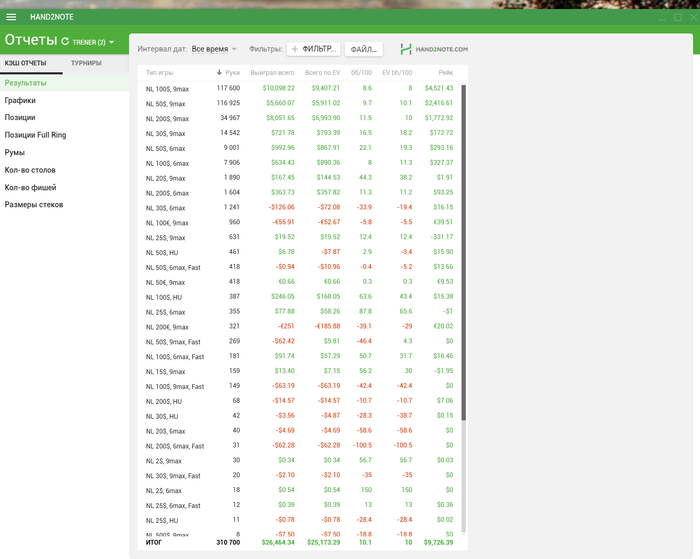Image resolution: width=700 pixels, height=559 pixels.
Task: Select the NL 20$, 6max row
Action: click(299, 430)
